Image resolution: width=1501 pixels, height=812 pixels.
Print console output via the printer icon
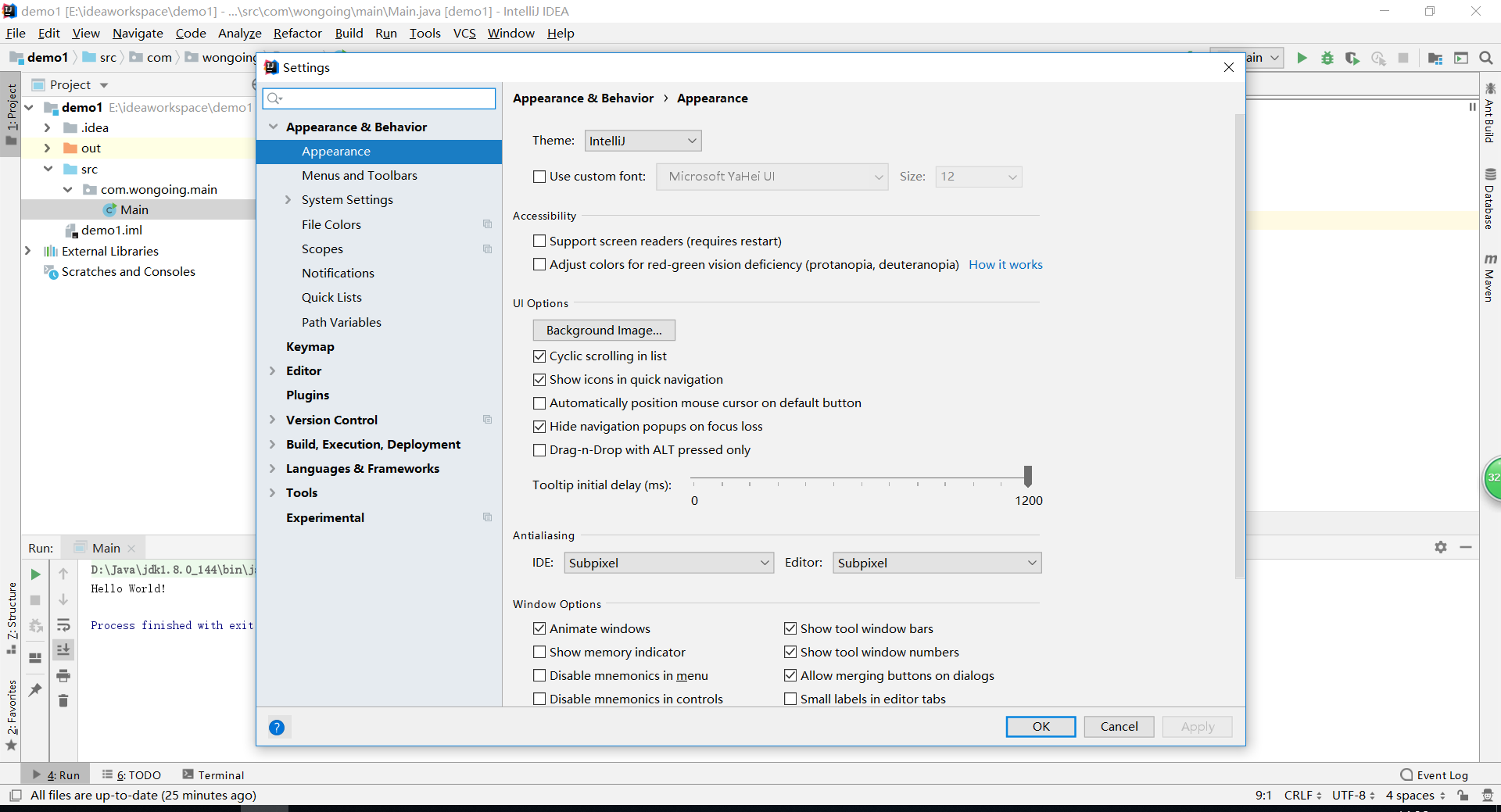click(x=63, y=676)
